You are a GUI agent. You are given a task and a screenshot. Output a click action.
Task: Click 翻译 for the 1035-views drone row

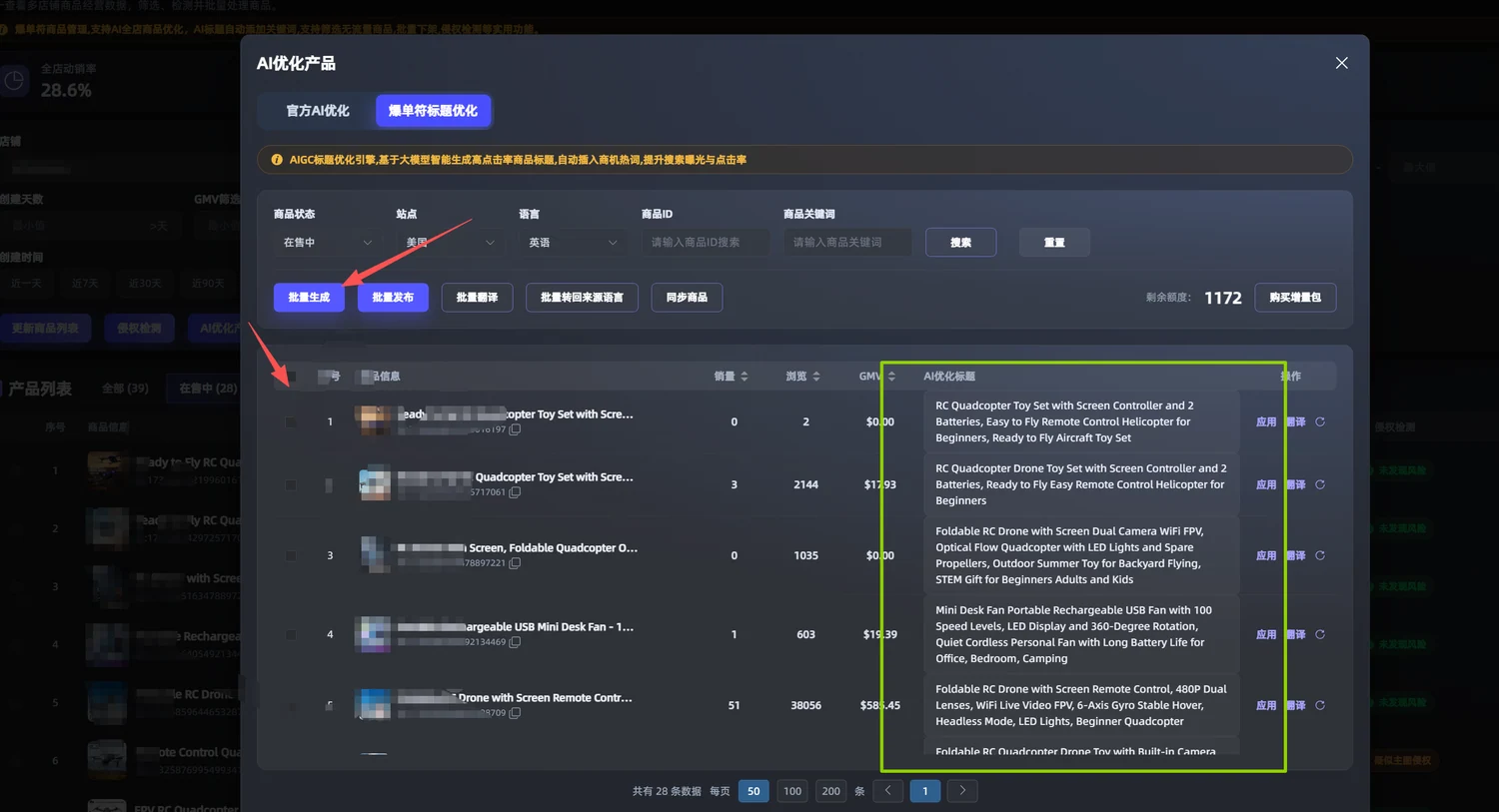click(x=1296, y=555)
